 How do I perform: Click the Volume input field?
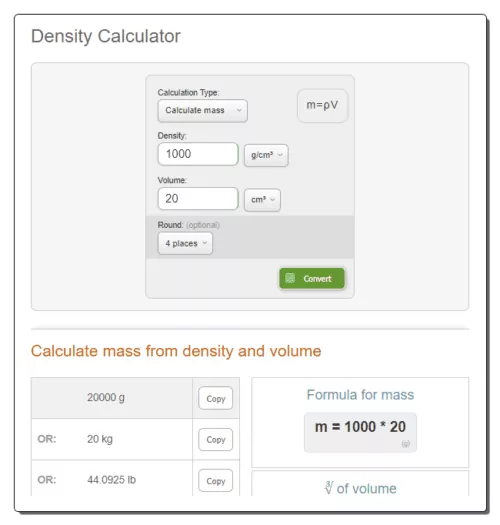click(198, 199)
